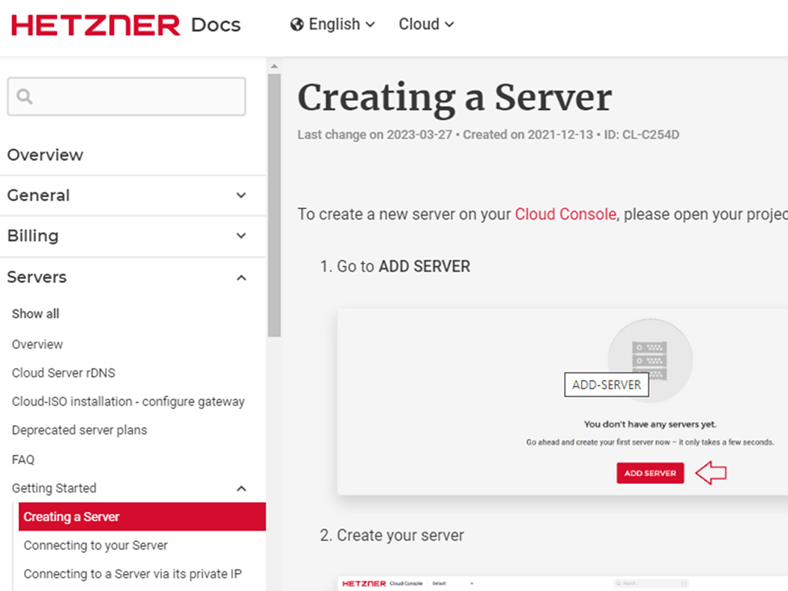Click the search magnifier icon

click(x=24, y=96)
